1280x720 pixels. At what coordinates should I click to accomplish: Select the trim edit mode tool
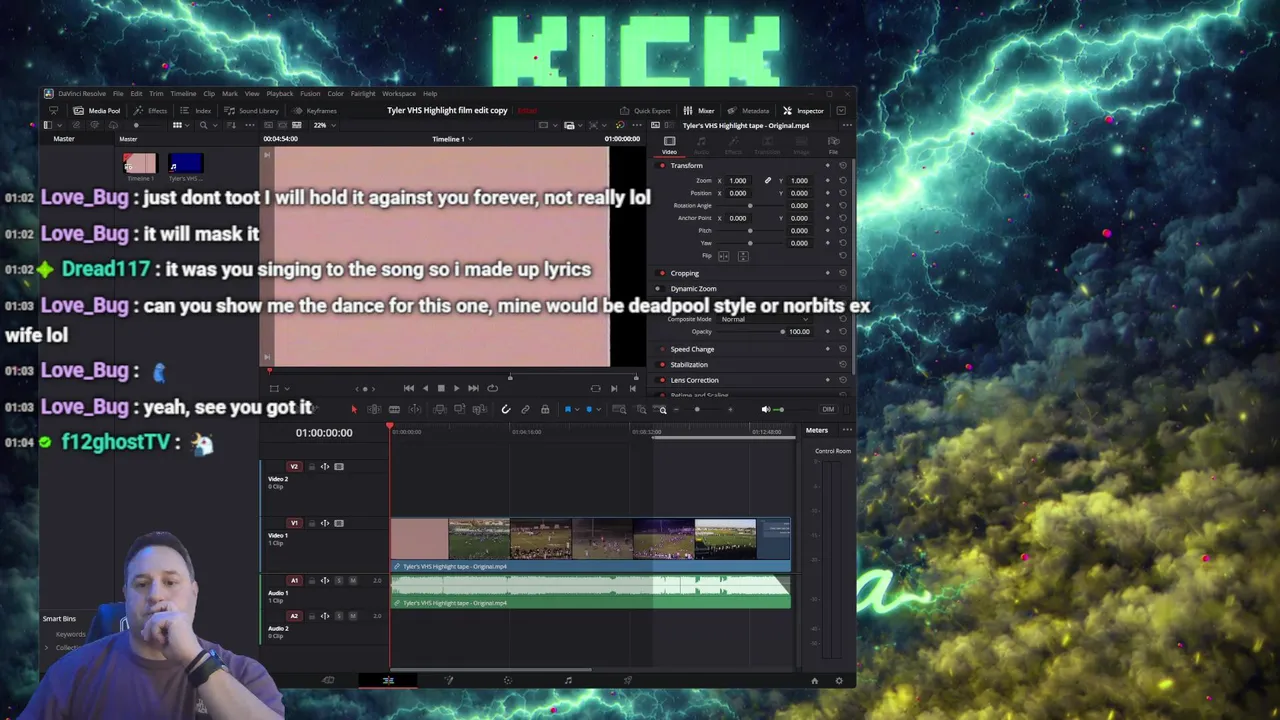click(374, 409)
